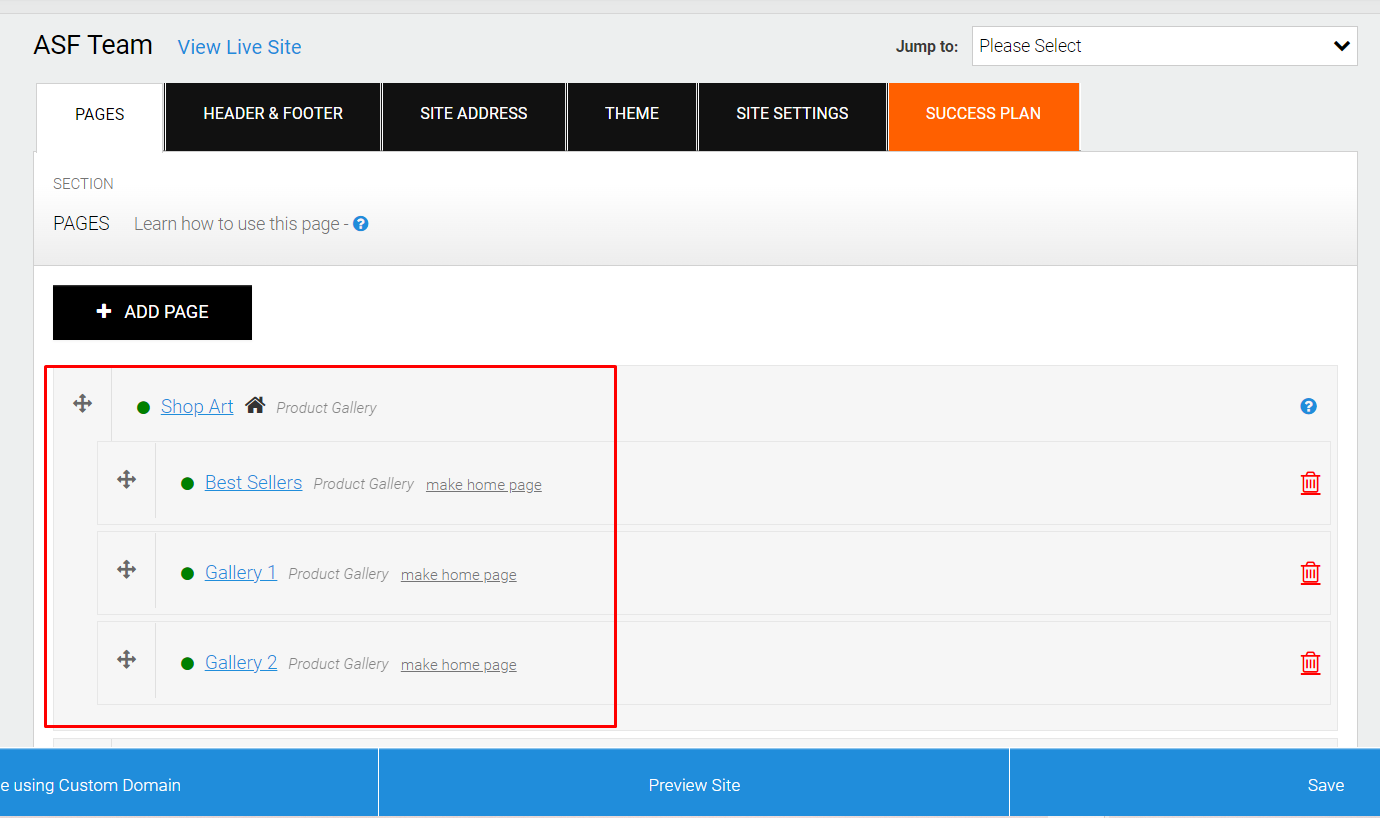The height and width of the screenshot is (818, 1380).
Task: Click the drag handle for Gallery 2
Action: 126,660
